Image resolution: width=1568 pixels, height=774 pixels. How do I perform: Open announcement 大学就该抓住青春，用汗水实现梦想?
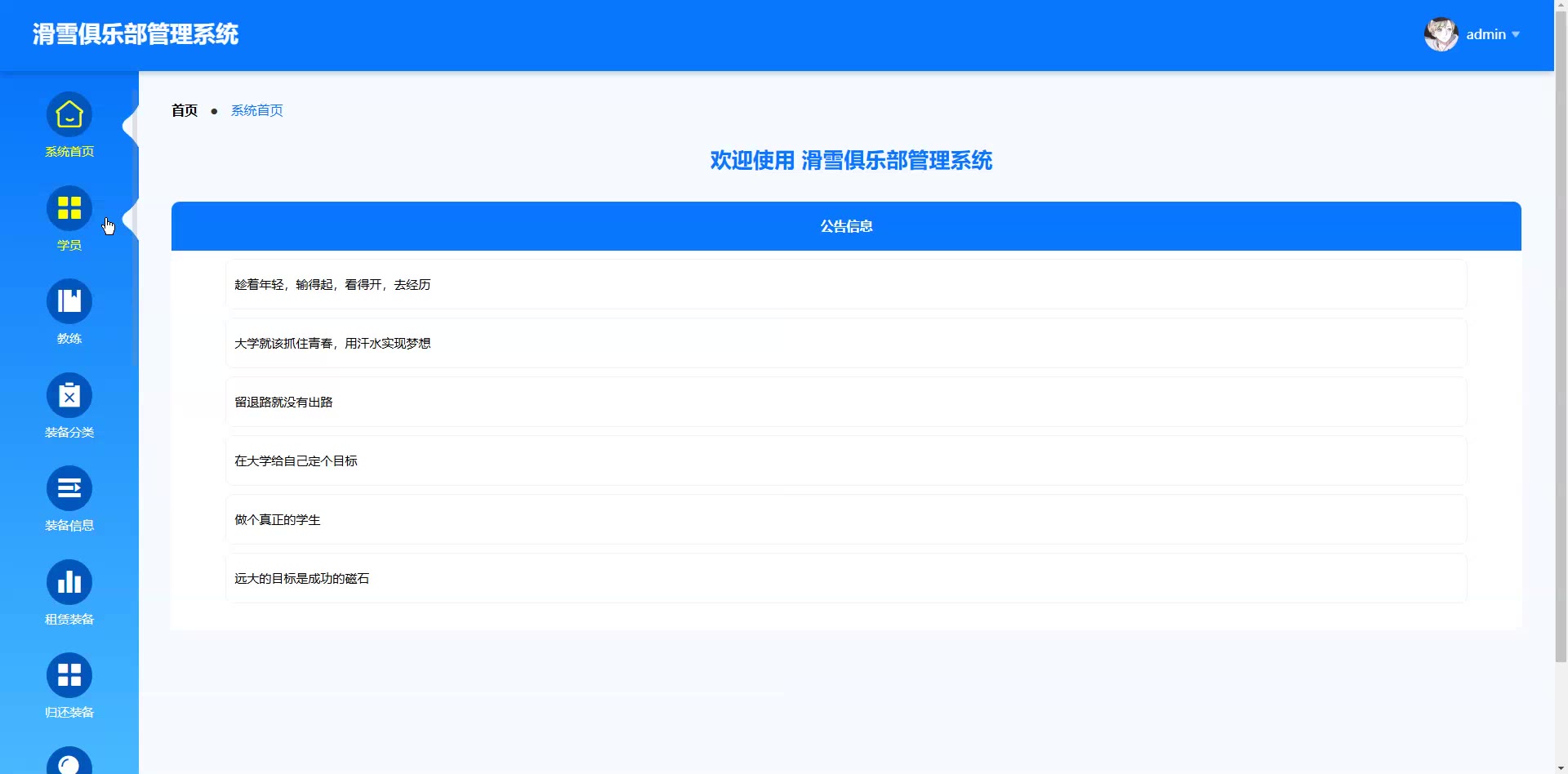[x=846, y=343]
